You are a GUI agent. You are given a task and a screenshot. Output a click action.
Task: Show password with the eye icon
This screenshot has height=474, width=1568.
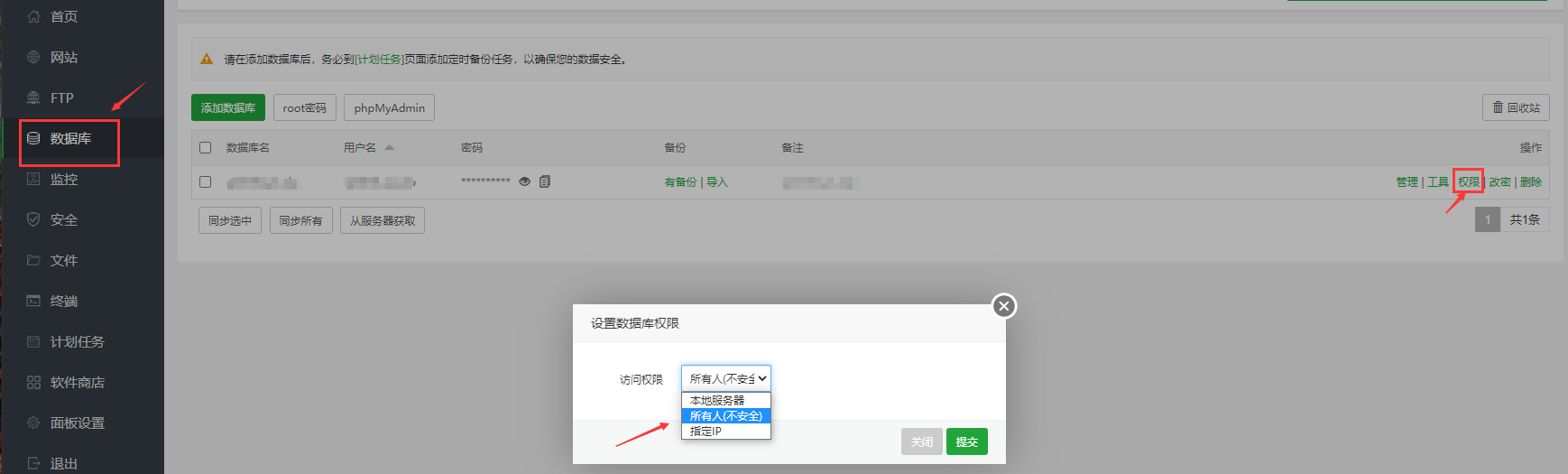coord(524,181)
